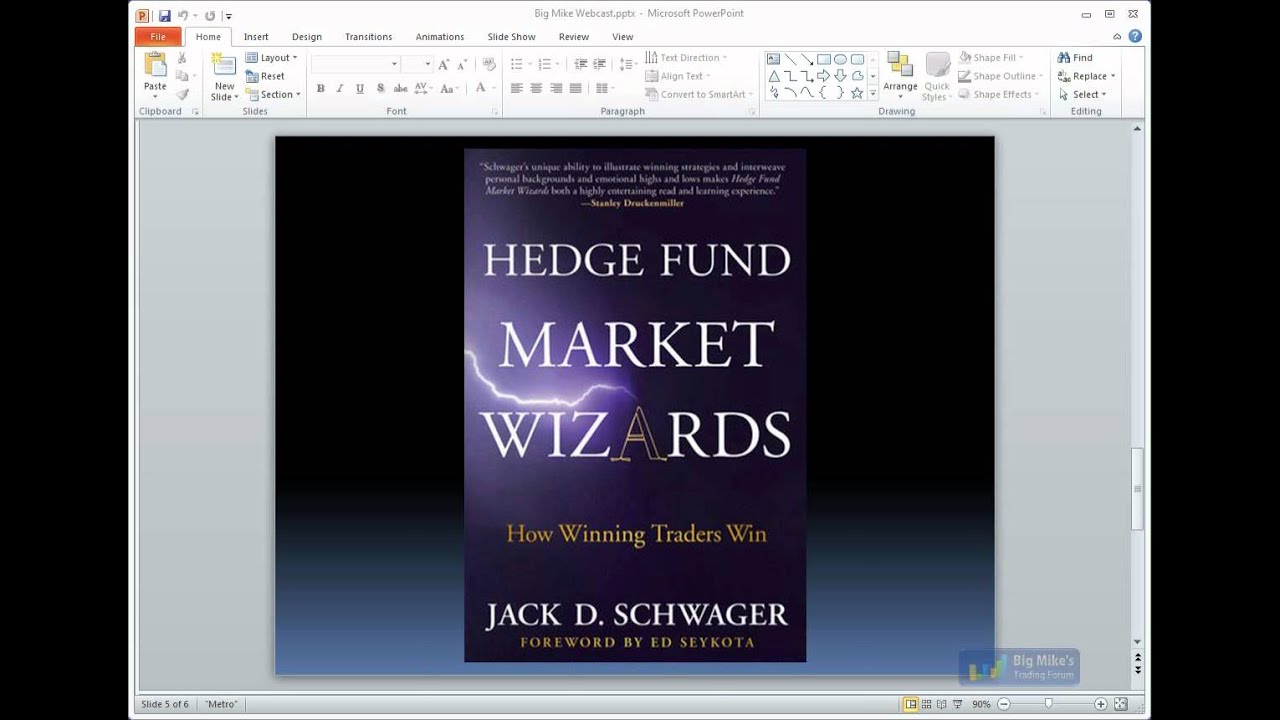Click the Numbering list icon
The image size is (1280, 720).
point(547,64)
